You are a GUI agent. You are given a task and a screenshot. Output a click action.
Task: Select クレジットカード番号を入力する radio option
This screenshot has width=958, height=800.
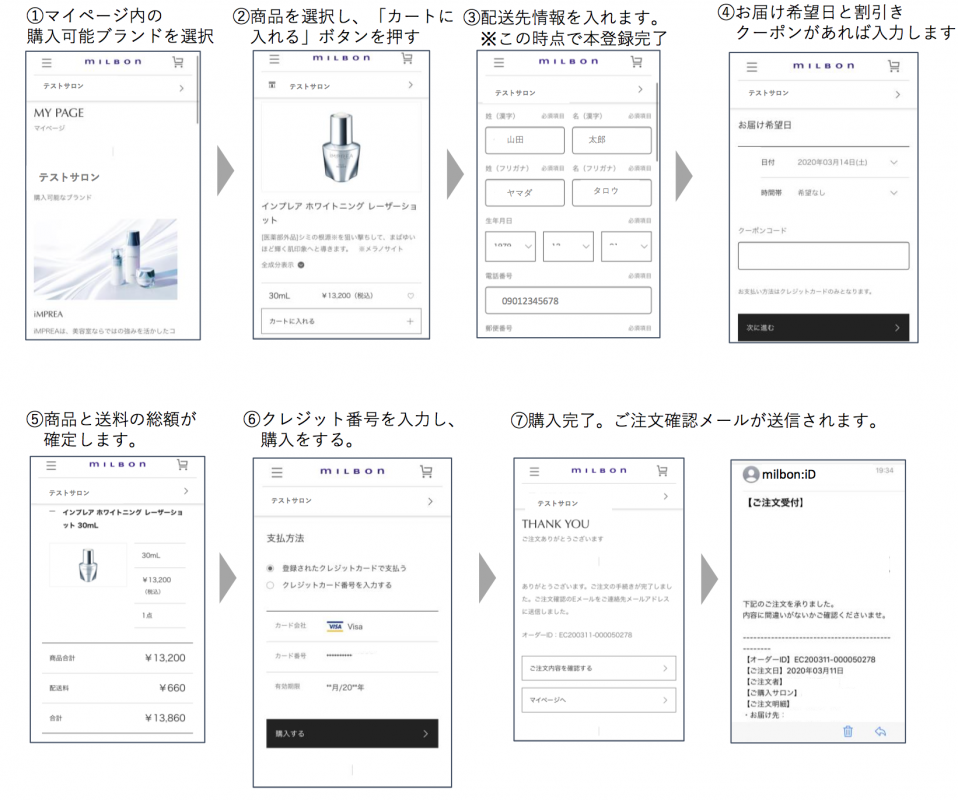pyautogui.click(x=270, y=585)
